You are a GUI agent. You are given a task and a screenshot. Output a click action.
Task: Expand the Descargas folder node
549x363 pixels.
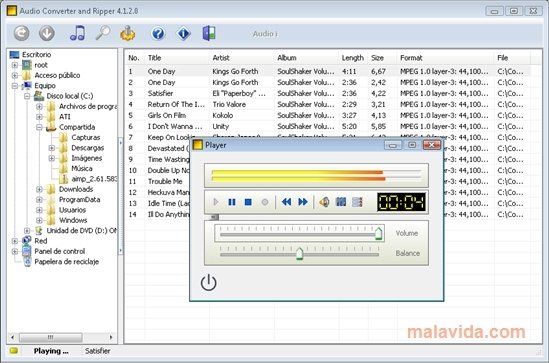52,148
